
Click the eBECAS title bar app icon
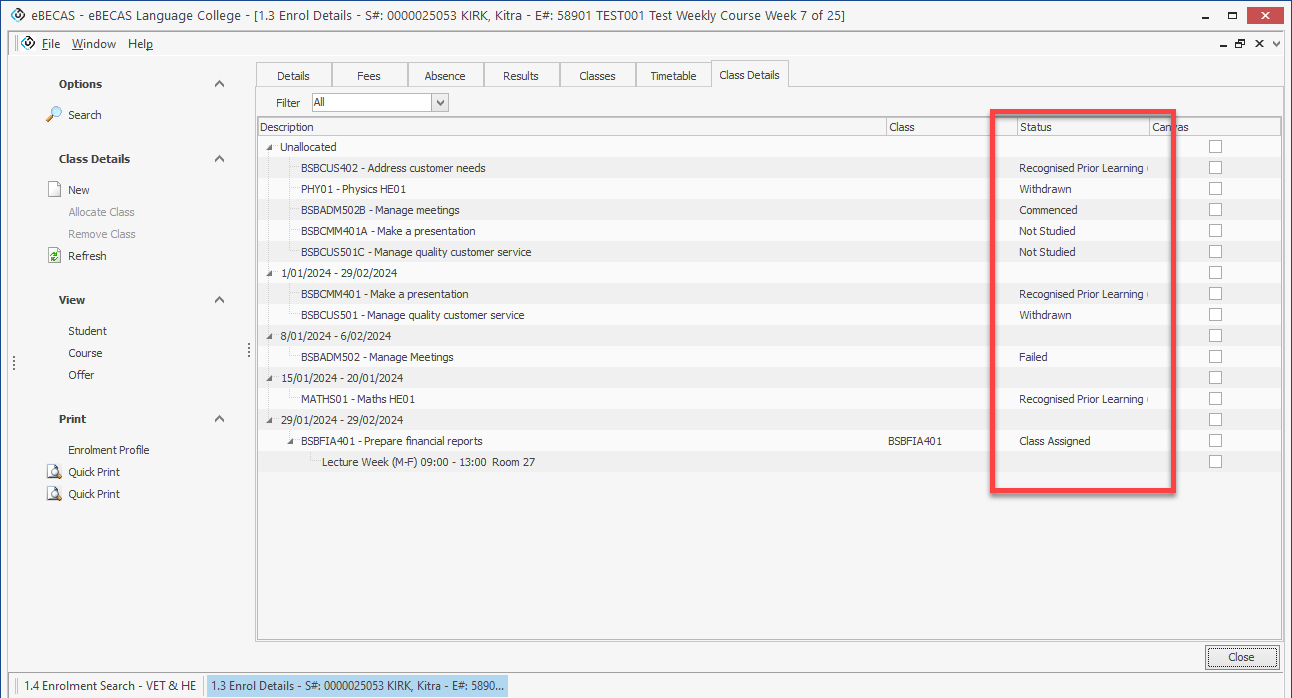(x=17, y=15)
